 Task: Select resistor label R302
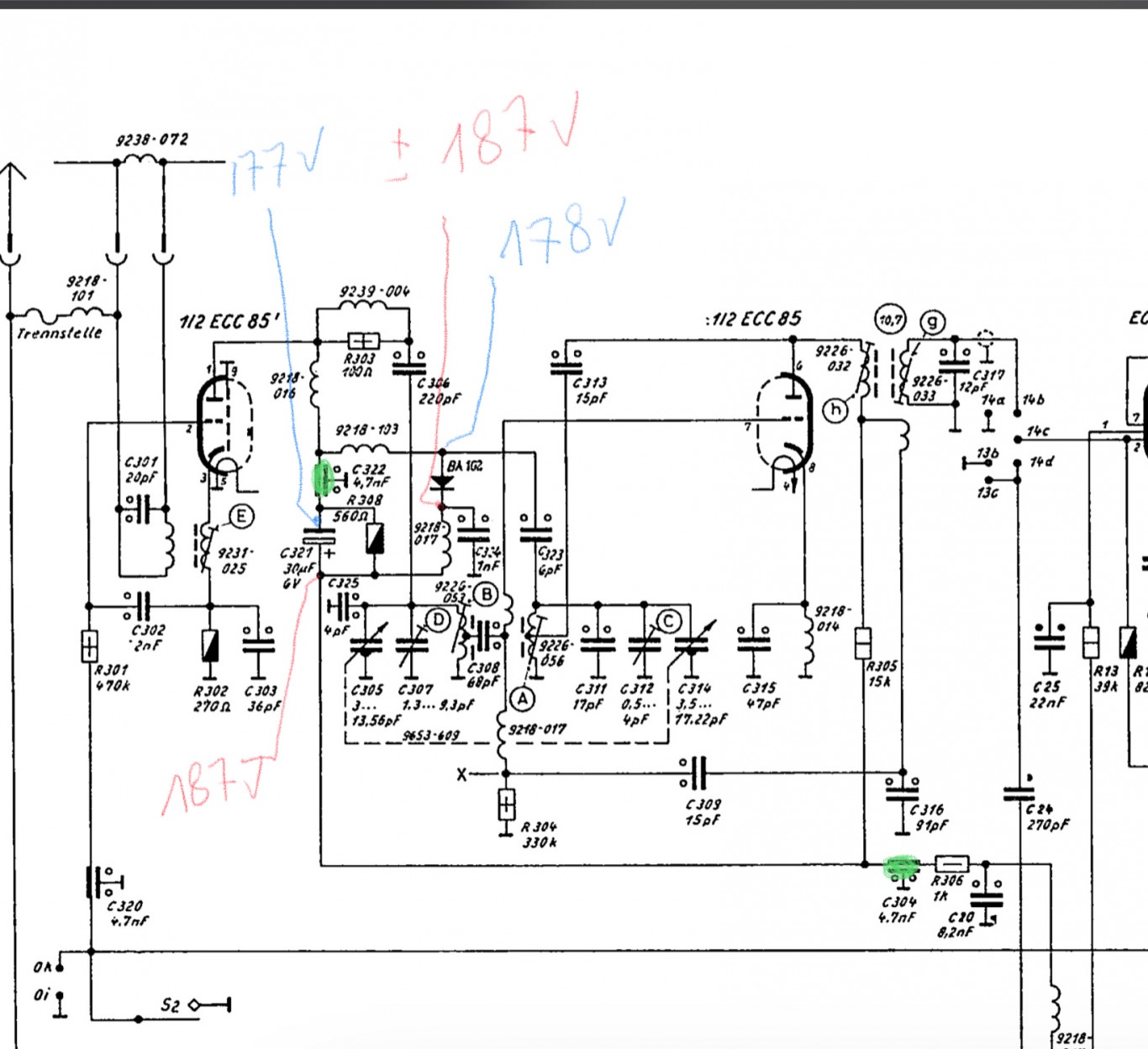(211, 691)
